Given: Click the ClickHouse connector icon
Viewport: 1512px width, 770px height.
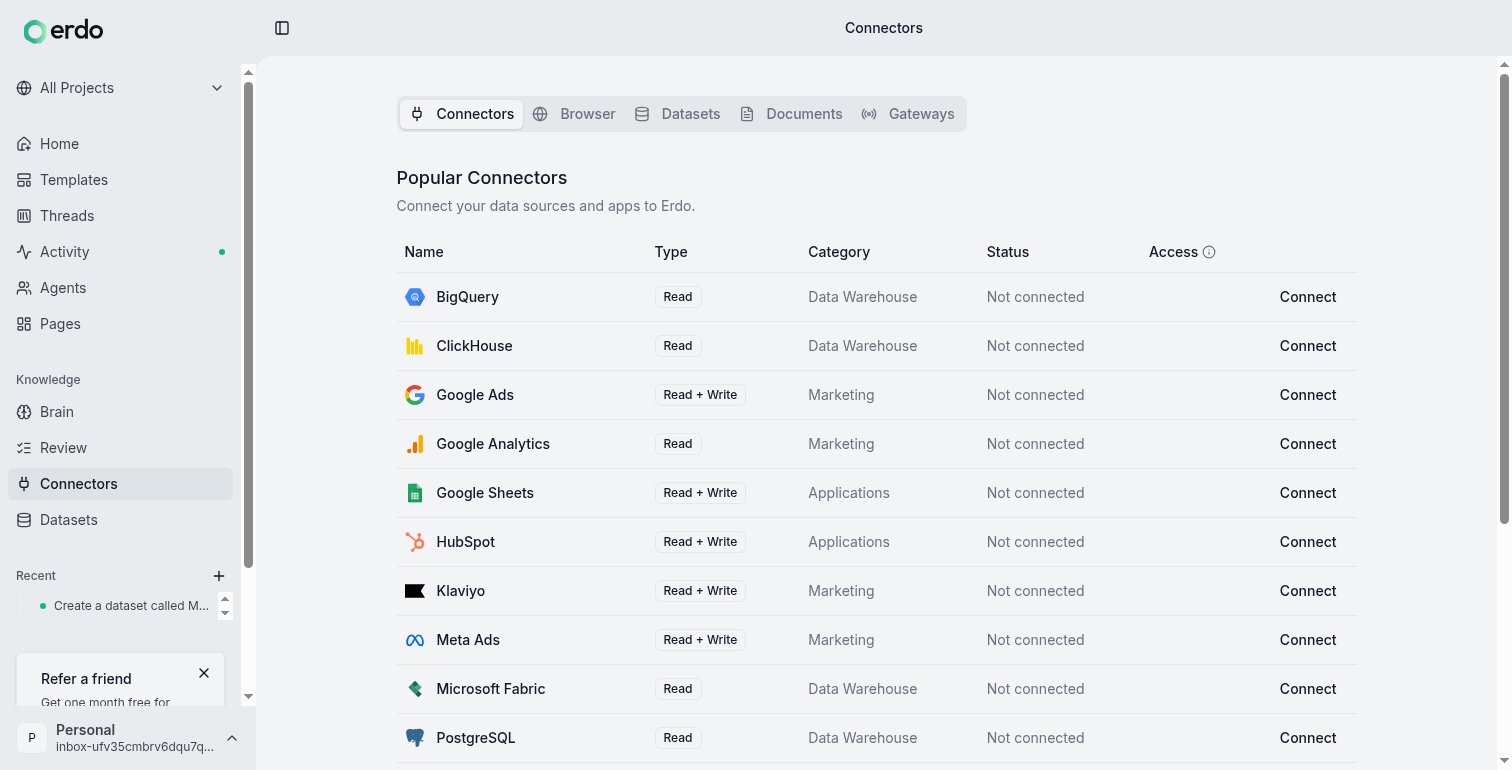Looking at the screenshot, I should [x=415, y=346].
